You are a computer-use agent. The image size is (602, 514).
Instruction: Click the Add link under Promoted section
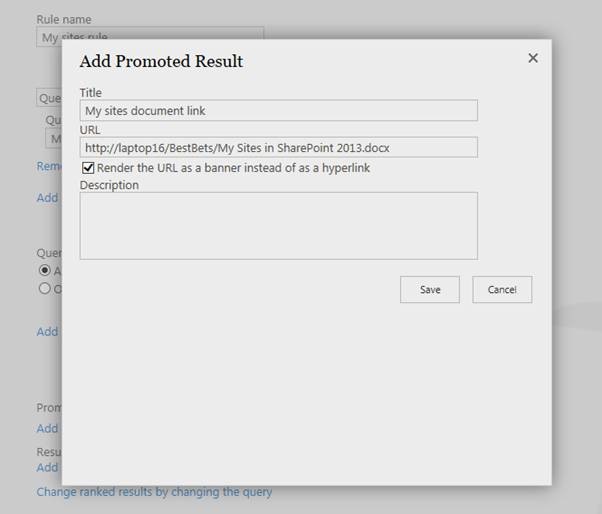coord(47,428)
